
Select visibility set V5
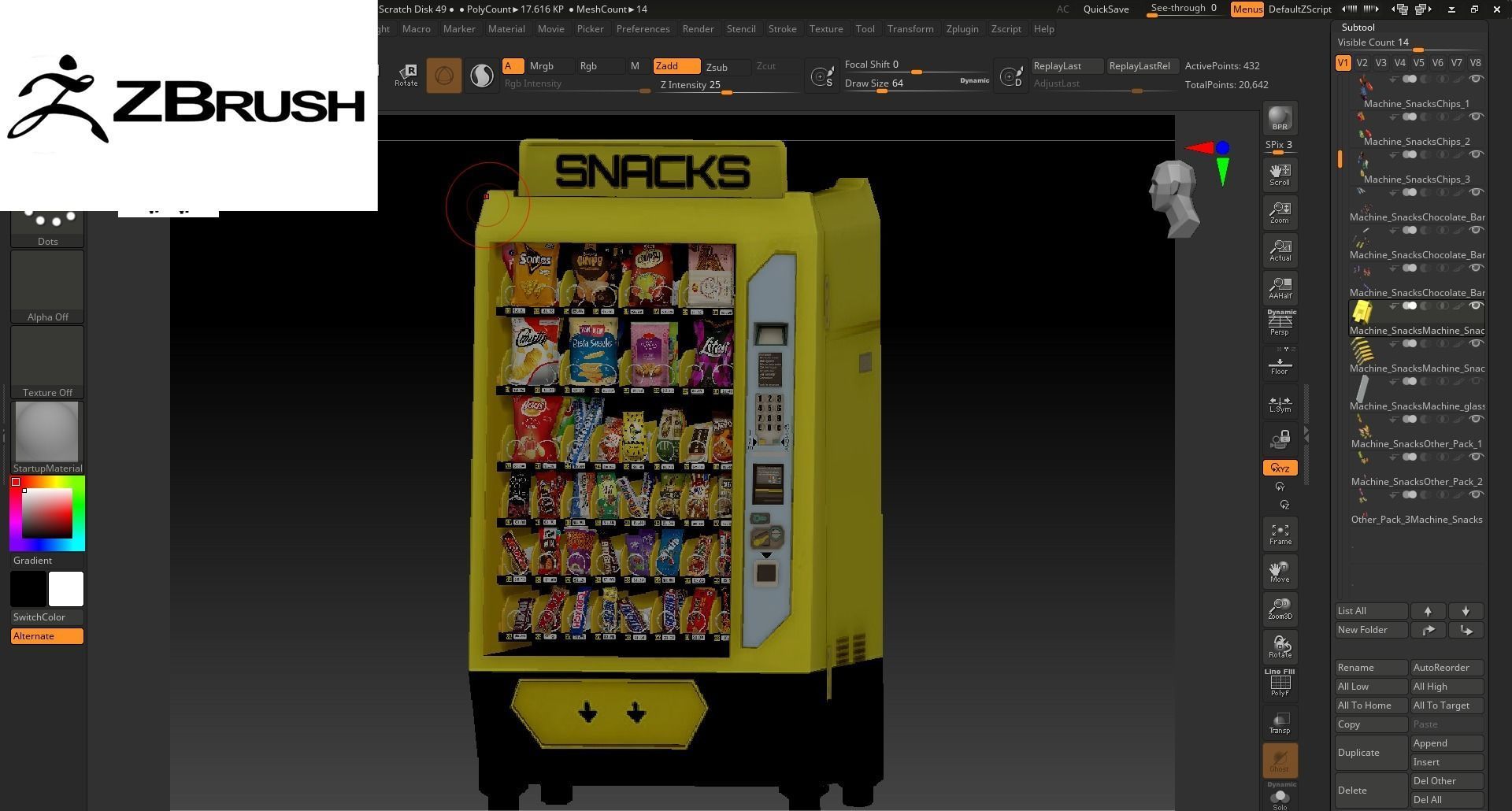1418,63
